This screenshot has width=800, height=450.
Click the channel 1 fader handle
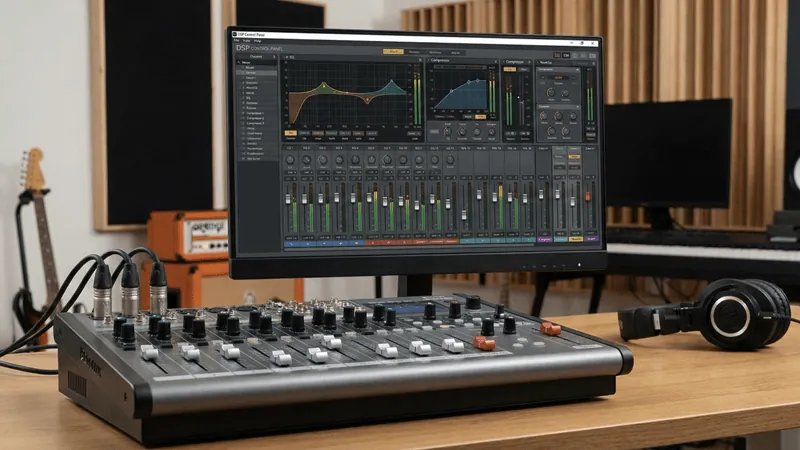(x=288, y=198)
